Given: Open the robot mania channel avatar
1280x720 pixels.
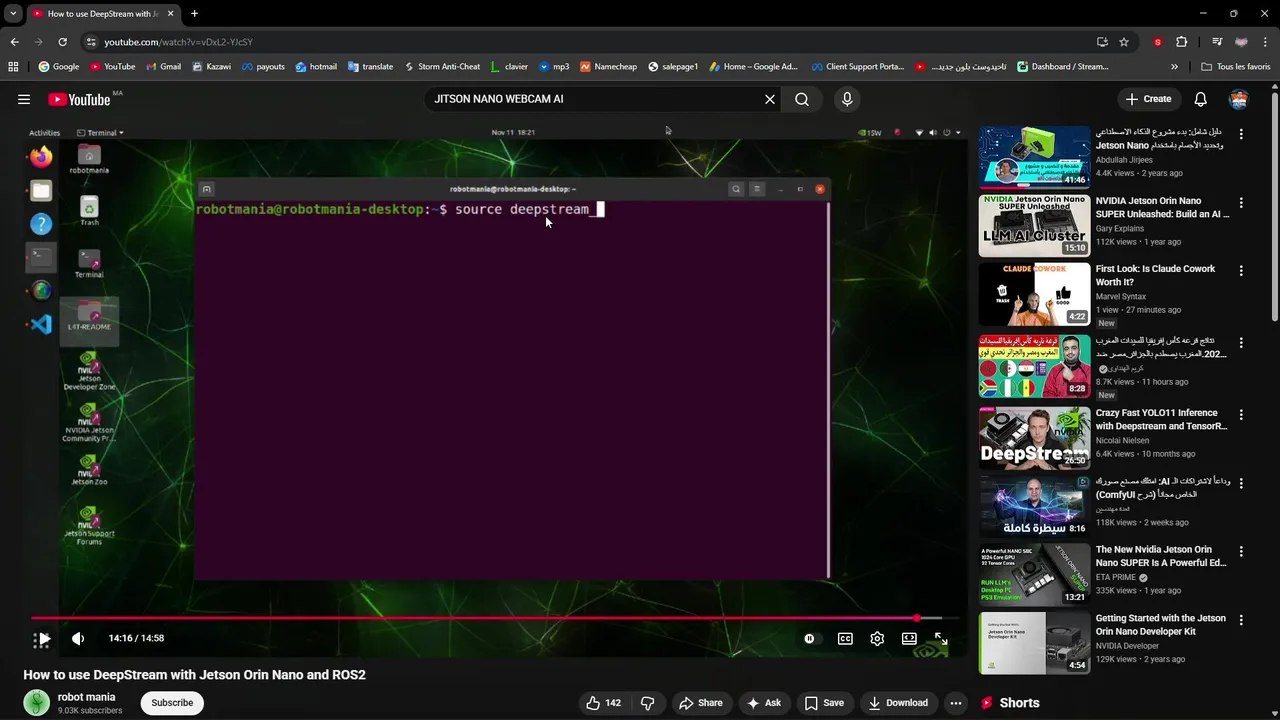Looking at the screenshot, I should coord(37,703).
